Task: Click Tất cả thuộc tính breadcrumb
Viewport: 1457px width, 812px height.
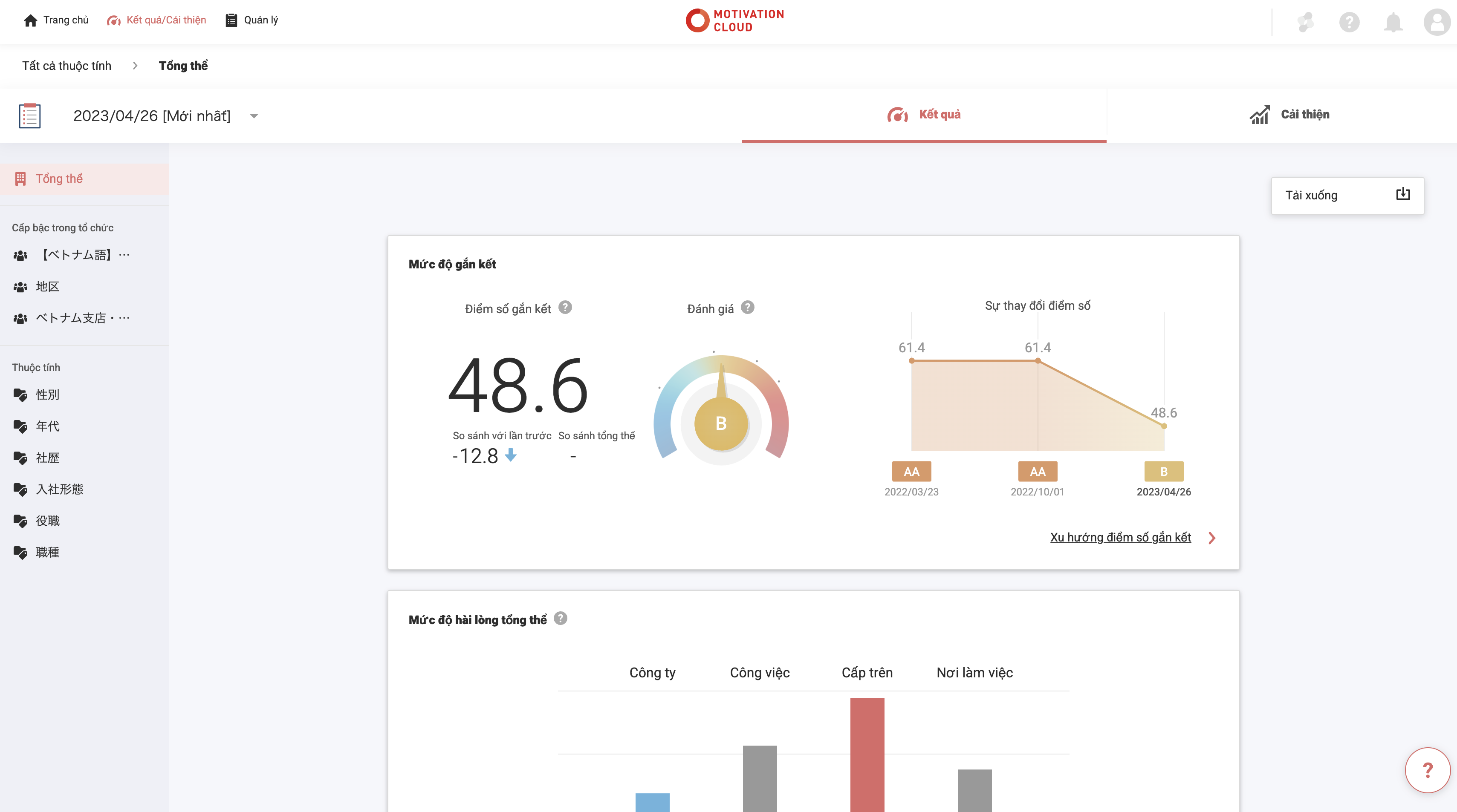Action: [67, 66]
